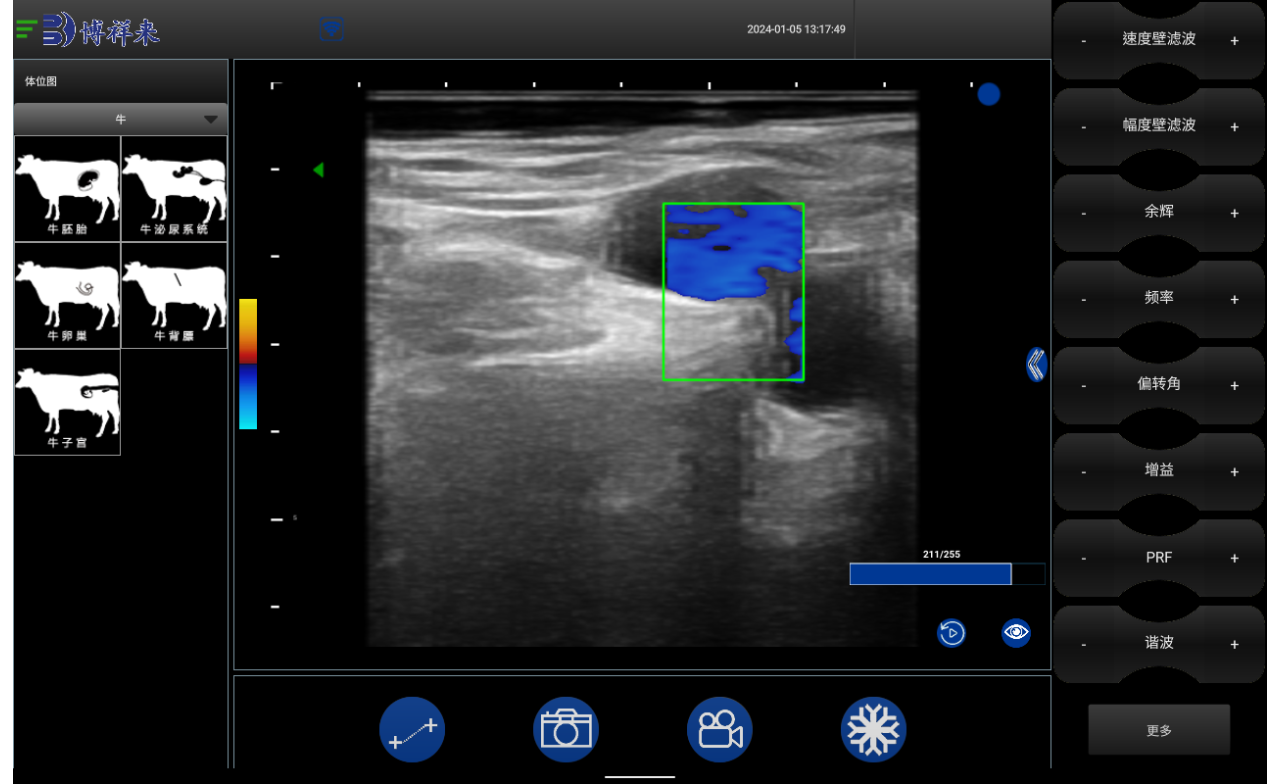Click the blue dot indicator above scan
Image resolution: width=1280 pixels, height=784 pixels.
[989, 94]
